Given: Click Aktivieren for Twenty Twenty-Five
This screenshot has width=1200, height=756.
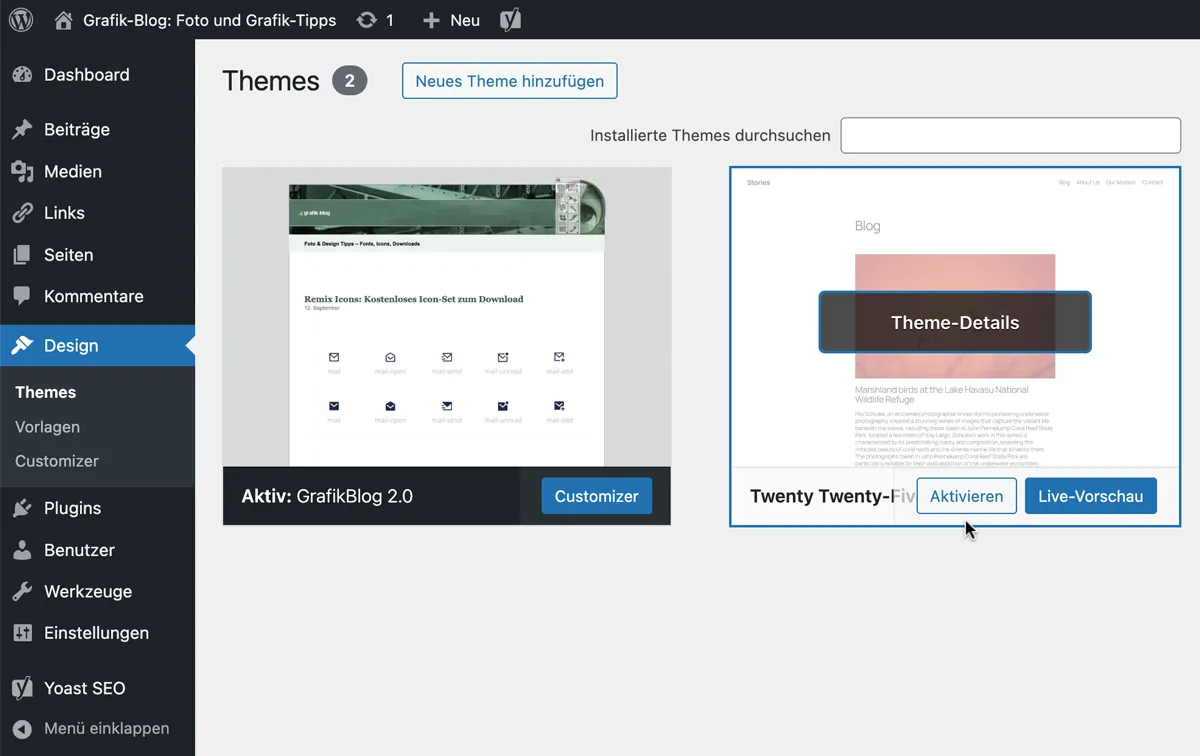Looking at the screenshot, I should (x=967, y=496).
